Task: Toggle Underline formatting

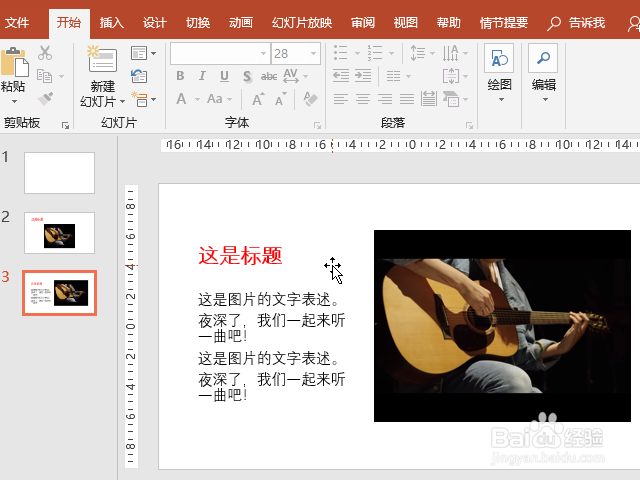Action: click(224, 76)
